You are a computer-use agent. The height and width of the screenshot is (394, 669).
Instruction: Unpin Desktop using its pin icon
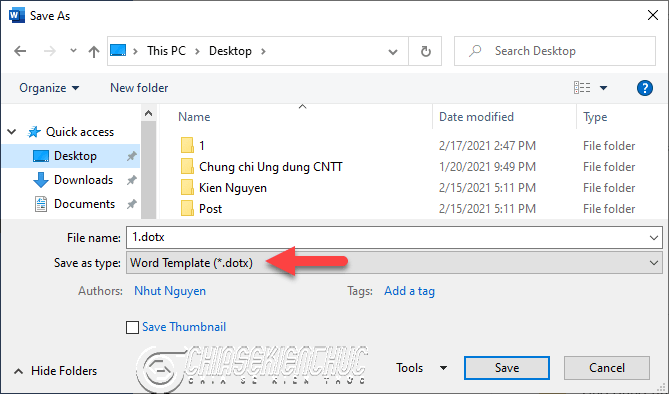[x=131, y=156]
